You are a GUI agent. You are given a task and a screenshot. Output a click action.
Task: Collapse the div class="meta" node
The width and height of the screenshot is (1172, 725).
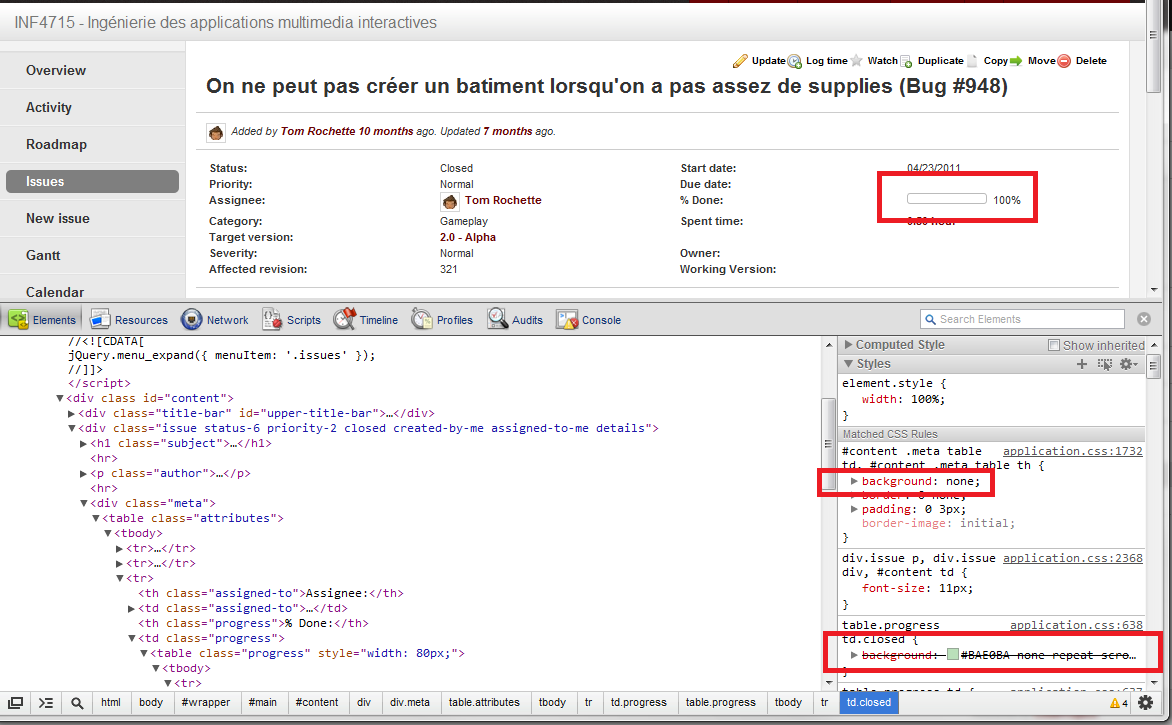pos(84,504)
